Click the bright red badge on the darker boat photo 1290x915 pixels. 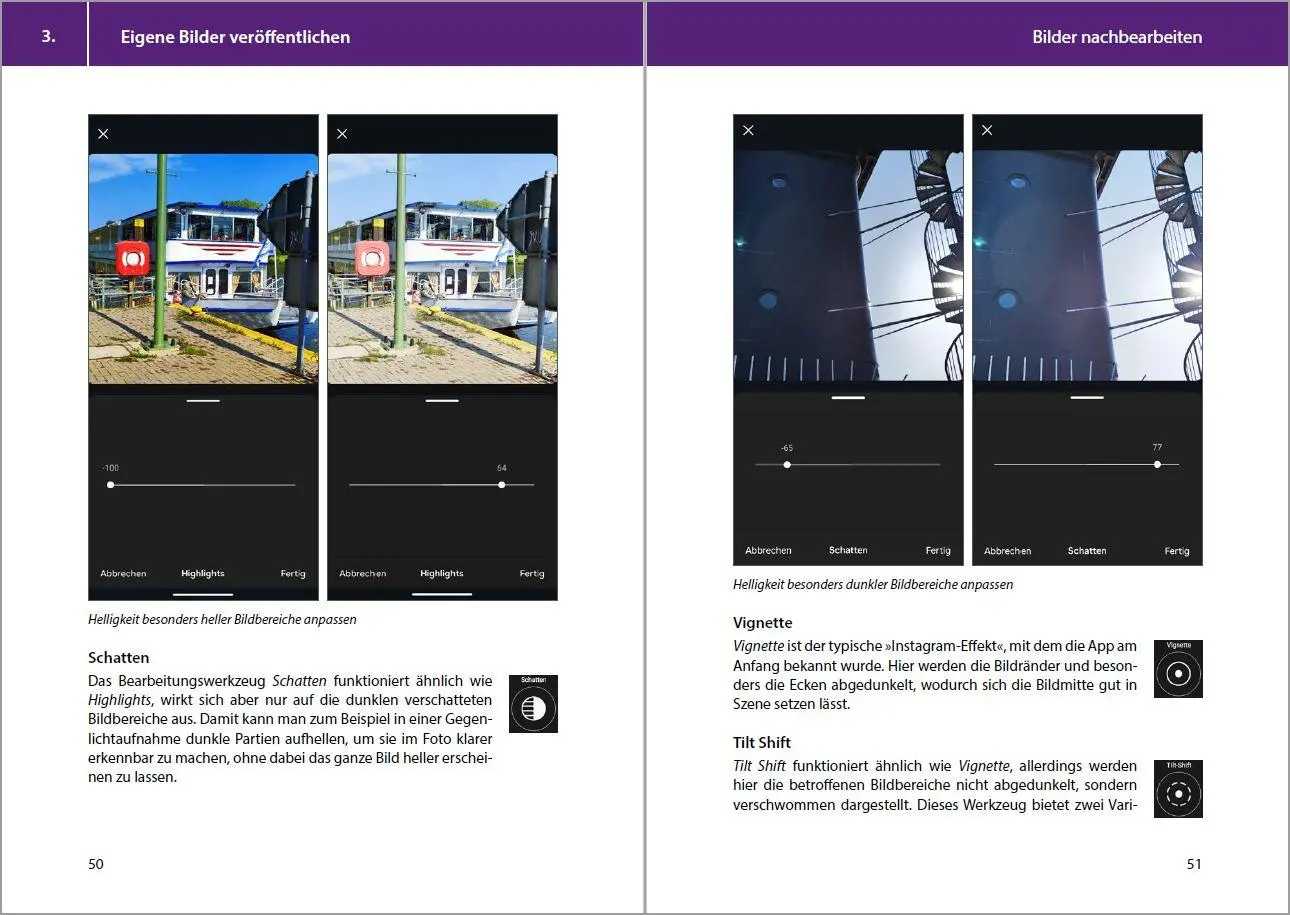pyautogui.click(x=132, y=258)
